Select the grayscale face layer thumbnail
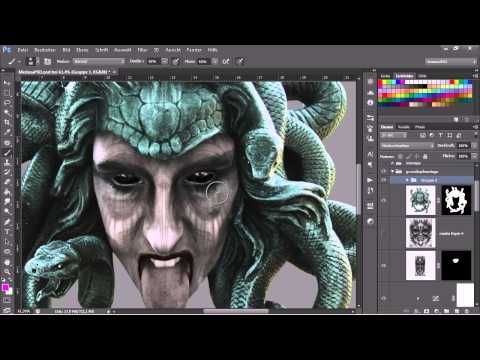This screenshot has height=360, width=480. coord(420,233)
